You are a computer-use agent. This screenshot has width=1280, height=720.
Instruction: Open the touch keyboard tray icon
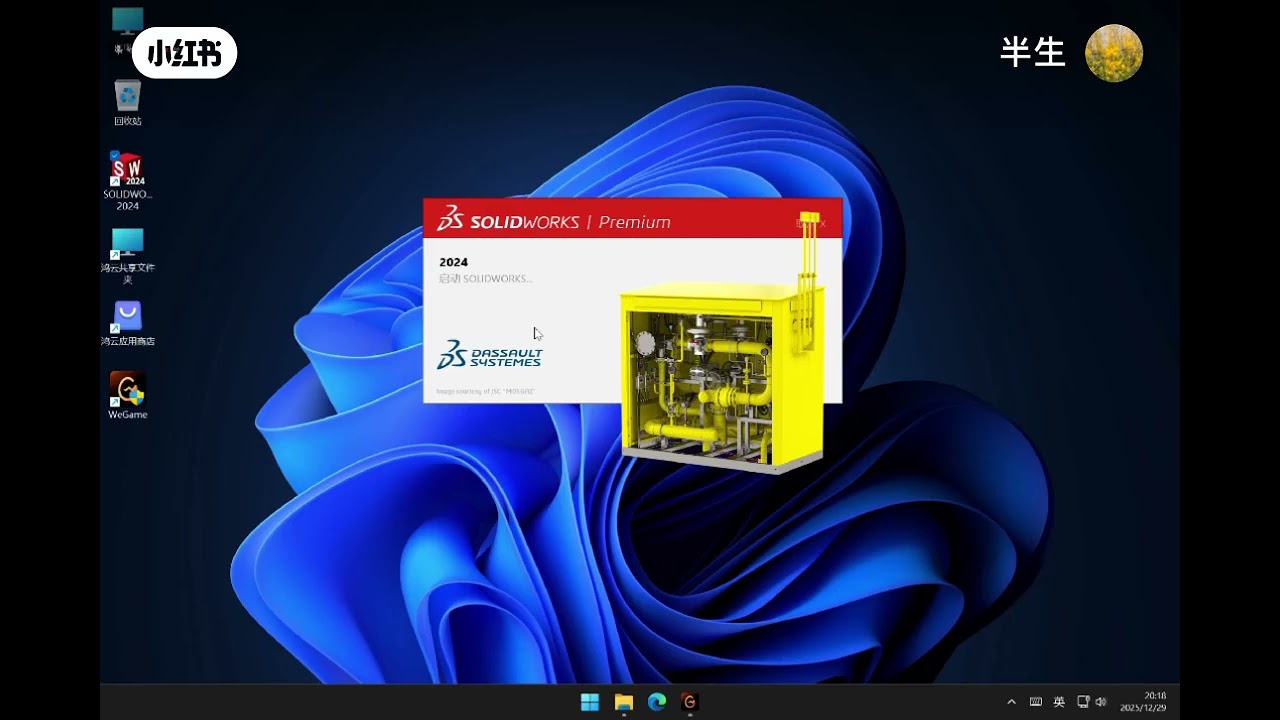click(x=1036, y=702)
